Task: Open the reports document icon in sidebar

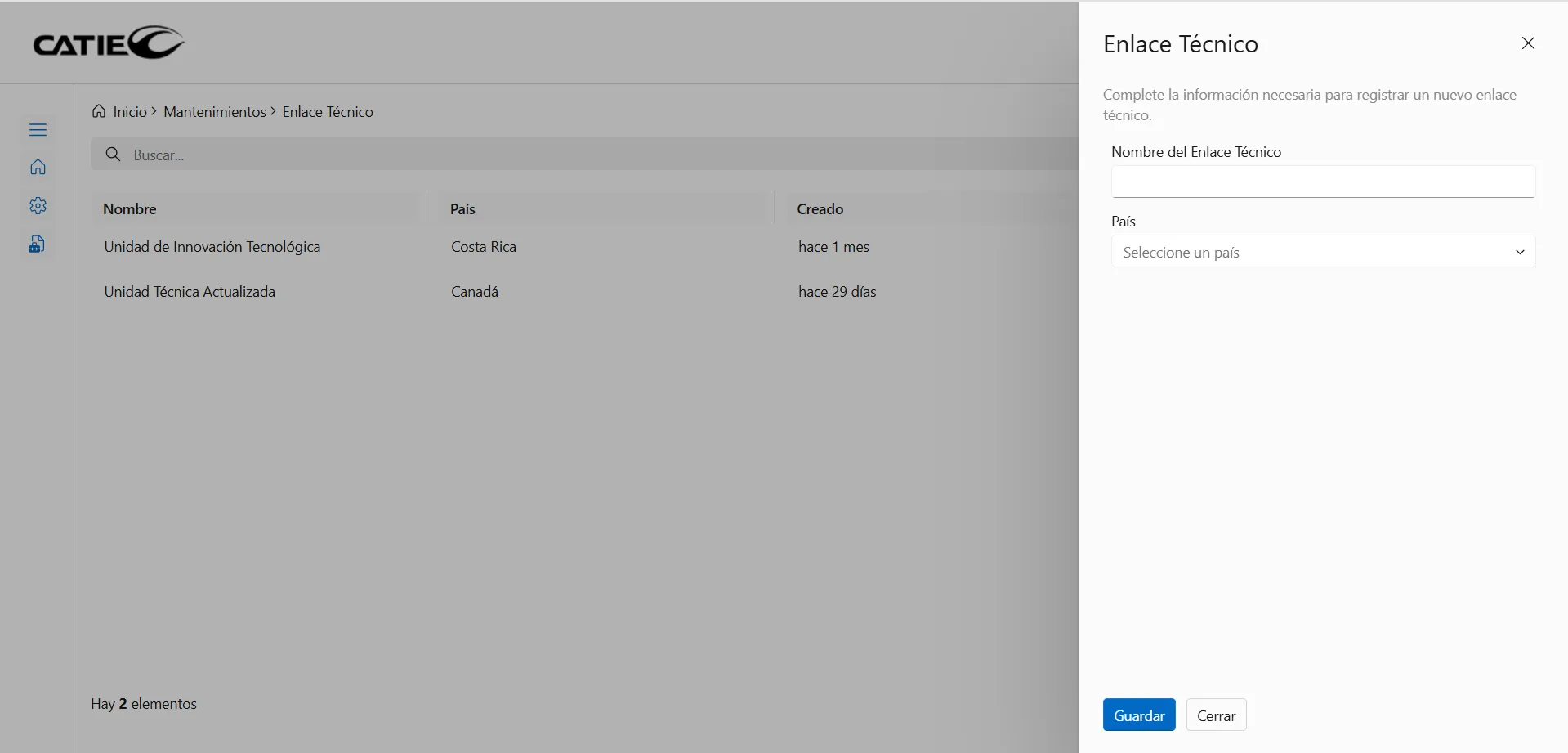Action: pyautogui.click(x=38, y=244)
